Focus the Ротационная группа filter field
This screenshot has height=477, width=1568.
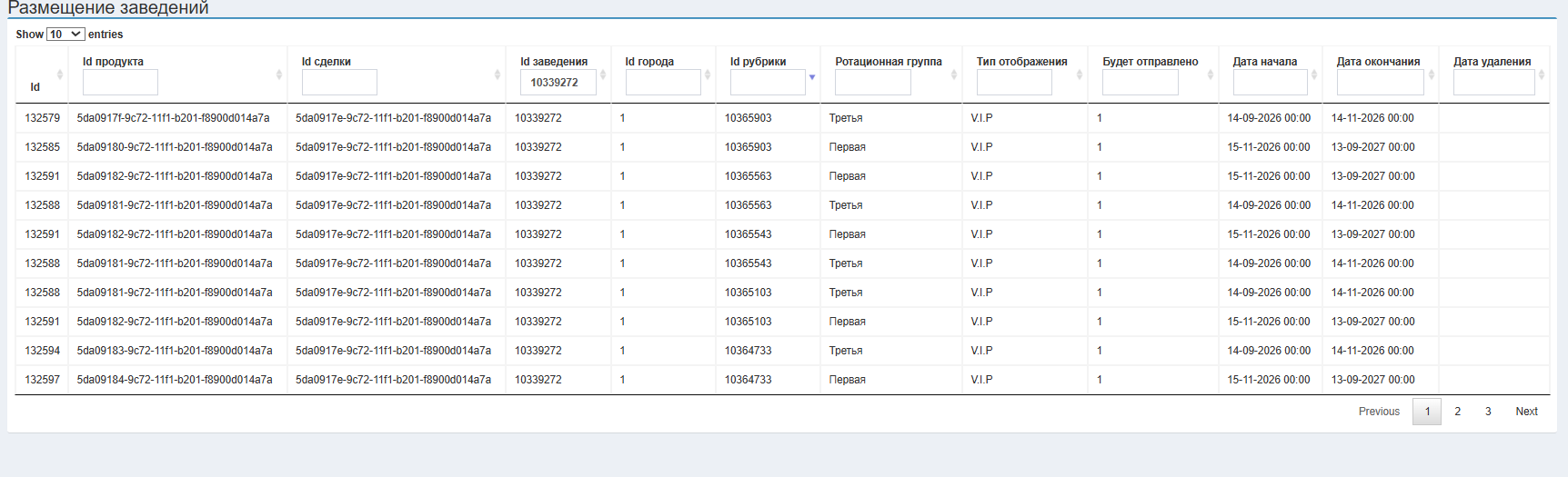click(872, 83)
